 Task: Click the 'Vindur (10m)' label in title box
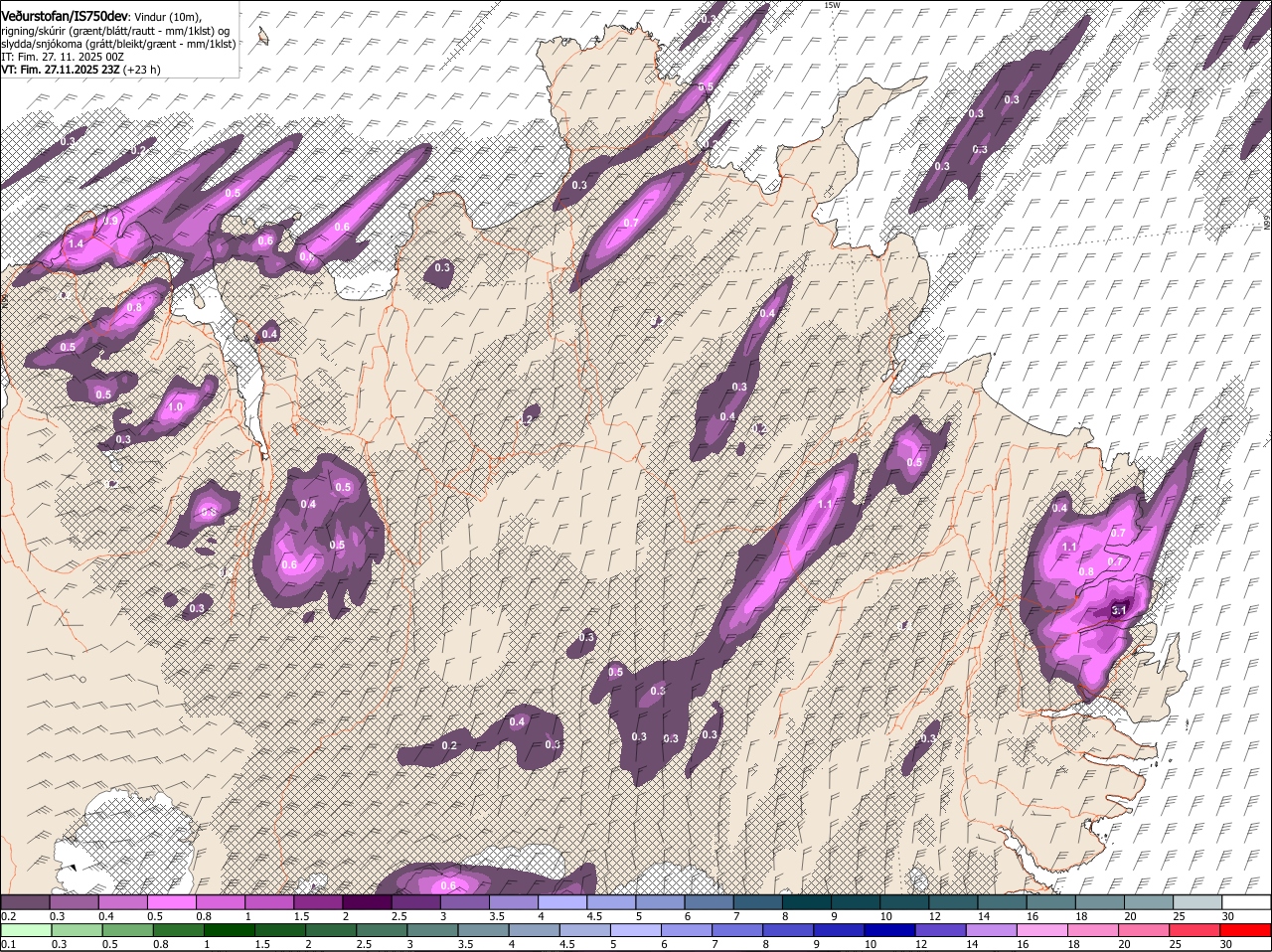coord(167,17)
